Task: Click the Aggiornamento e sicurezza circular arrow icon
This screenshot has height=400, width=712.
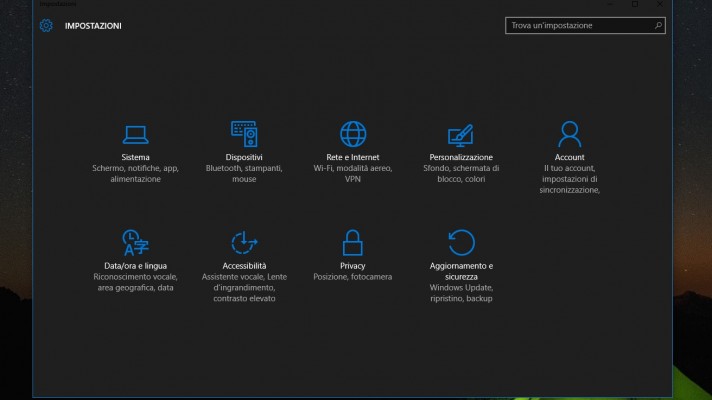Action: click(x=461, y=242)
